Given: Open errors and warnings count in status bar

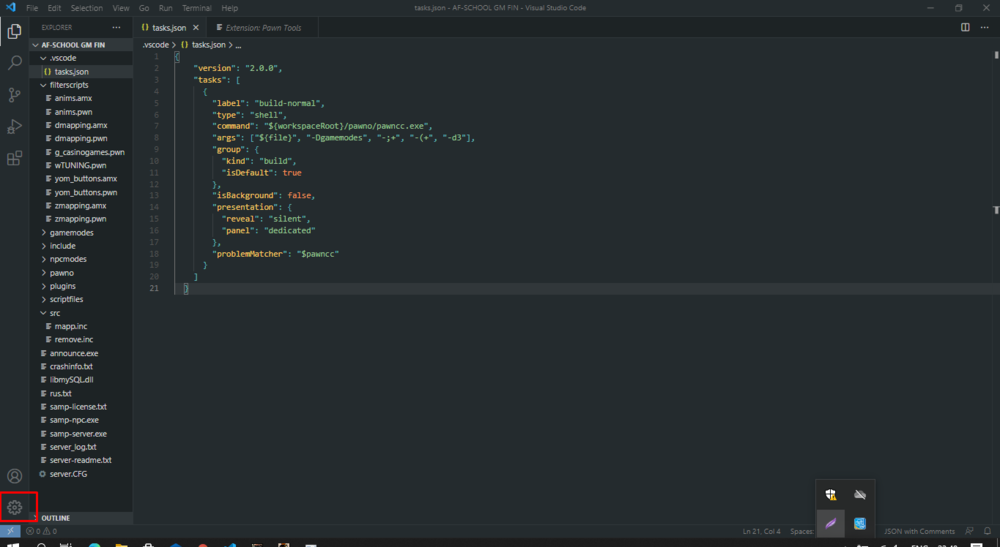Looking at the screenshot, I should (41, 531).
